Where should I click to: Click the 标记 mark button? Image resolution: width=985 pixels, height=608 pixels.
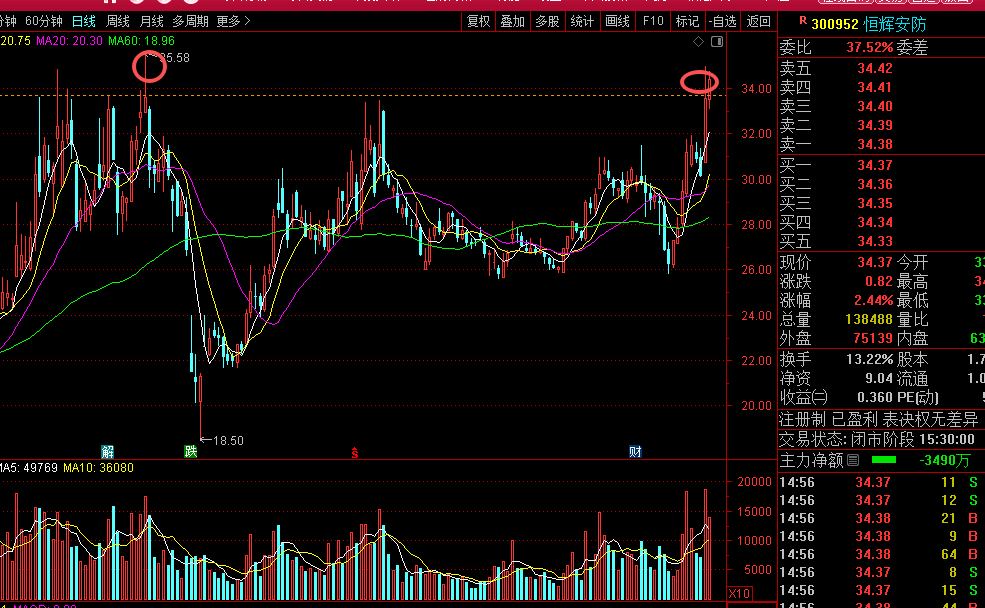coord(687,21)
